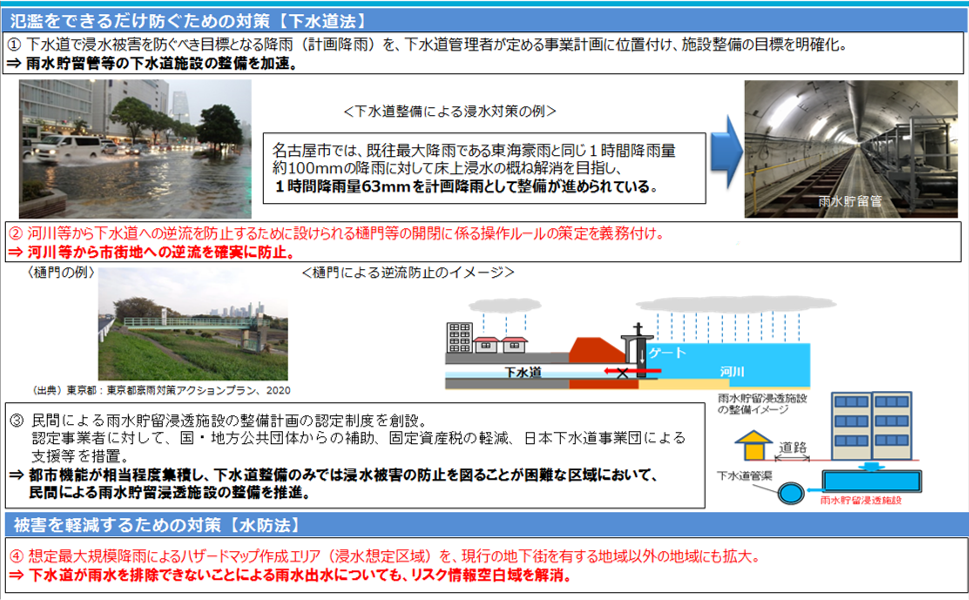Click the red backflow arrow with the X mark

click(632, 371)
